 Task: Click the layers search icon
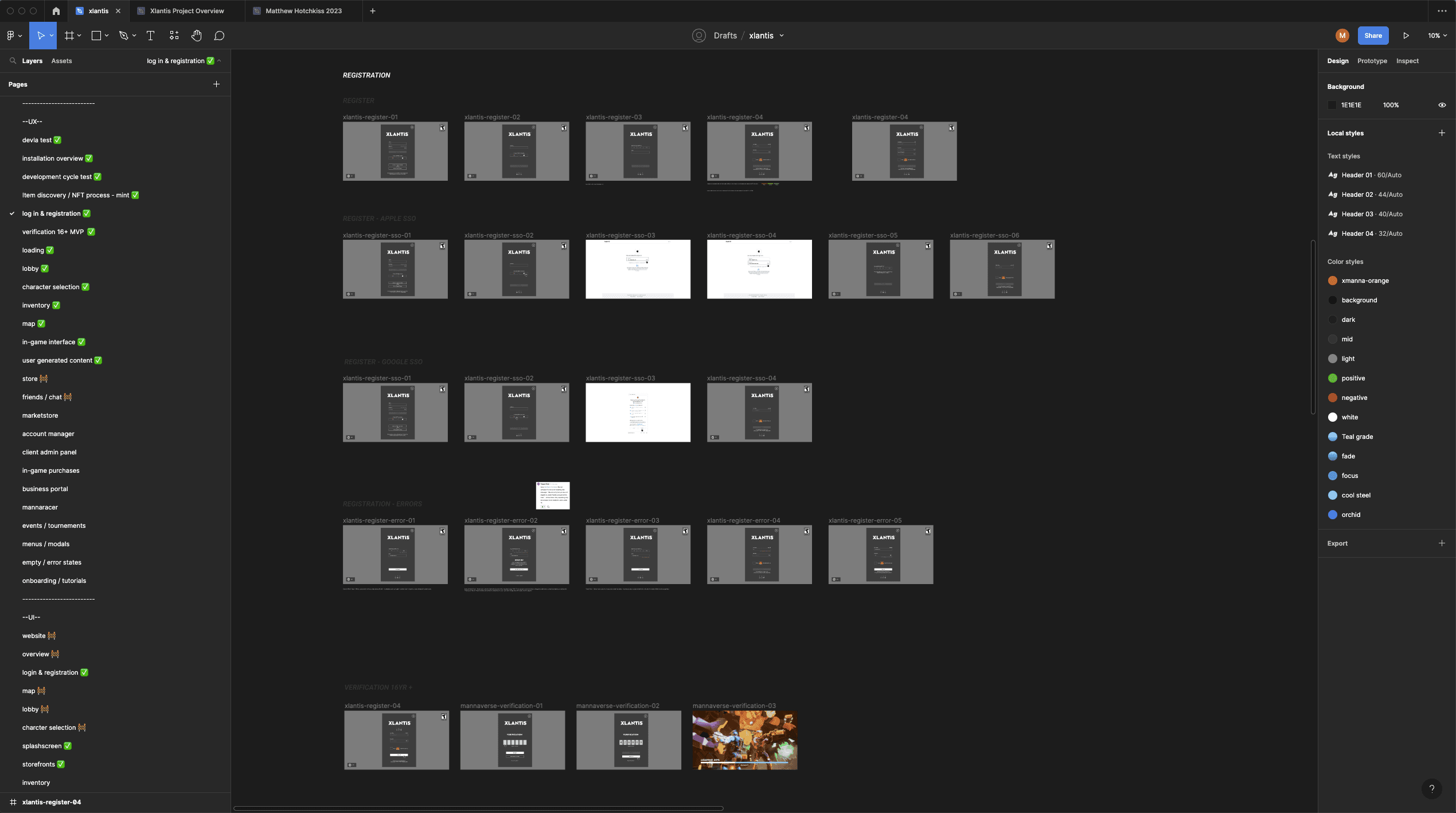13,61
